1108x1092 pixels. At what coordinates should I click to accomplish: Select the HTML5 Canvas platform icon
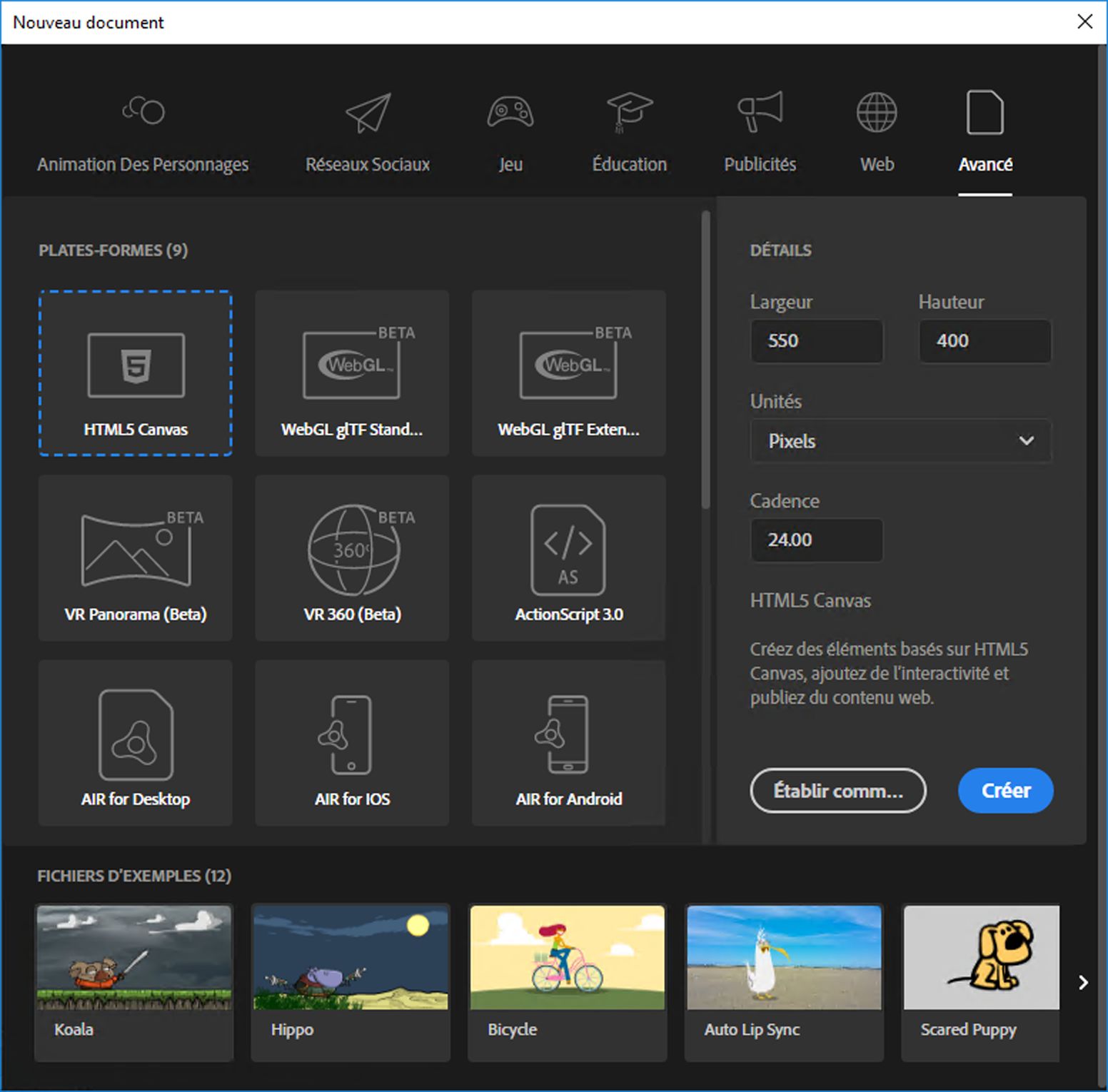click(x=136, y=365)
